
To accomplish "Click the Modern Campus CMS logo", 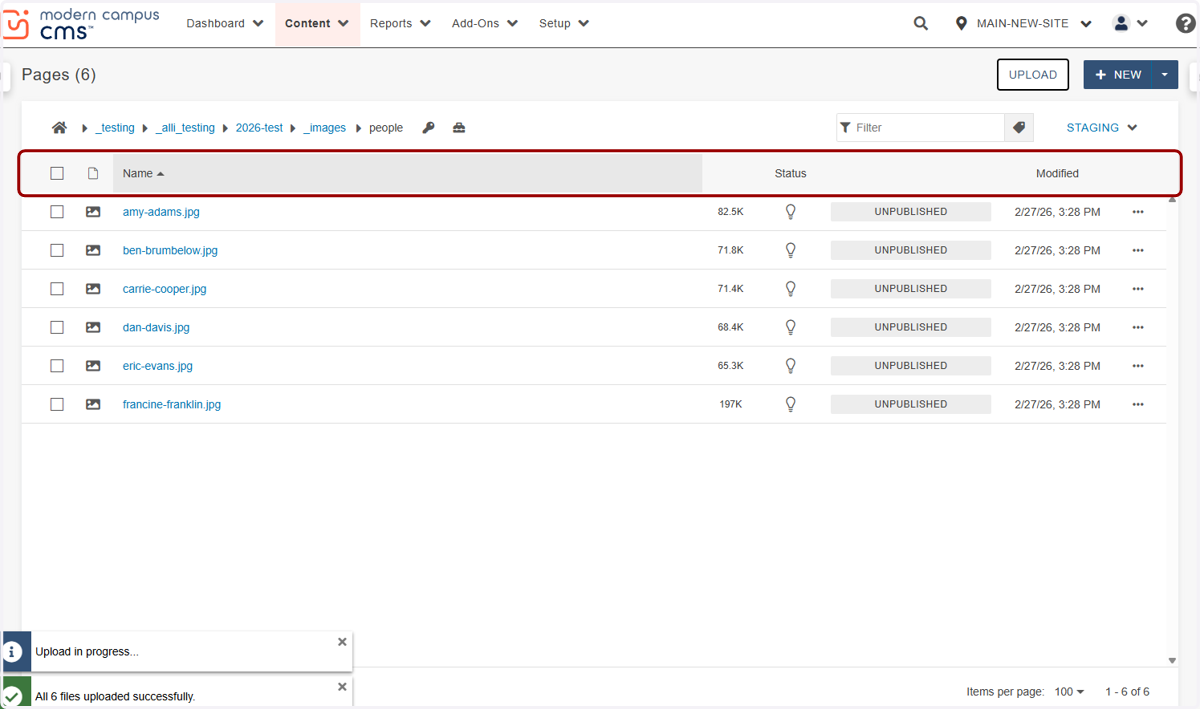I will [x=81, y=24].
